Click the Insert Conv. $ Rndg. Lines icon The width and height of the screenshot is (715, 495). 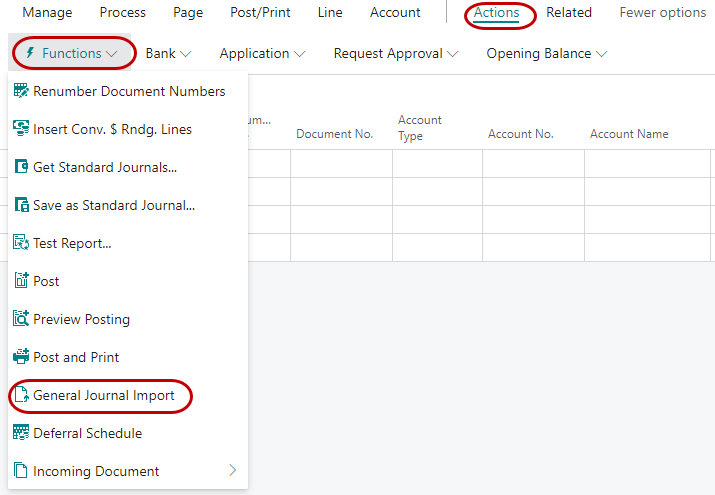[x=21, y=129]
